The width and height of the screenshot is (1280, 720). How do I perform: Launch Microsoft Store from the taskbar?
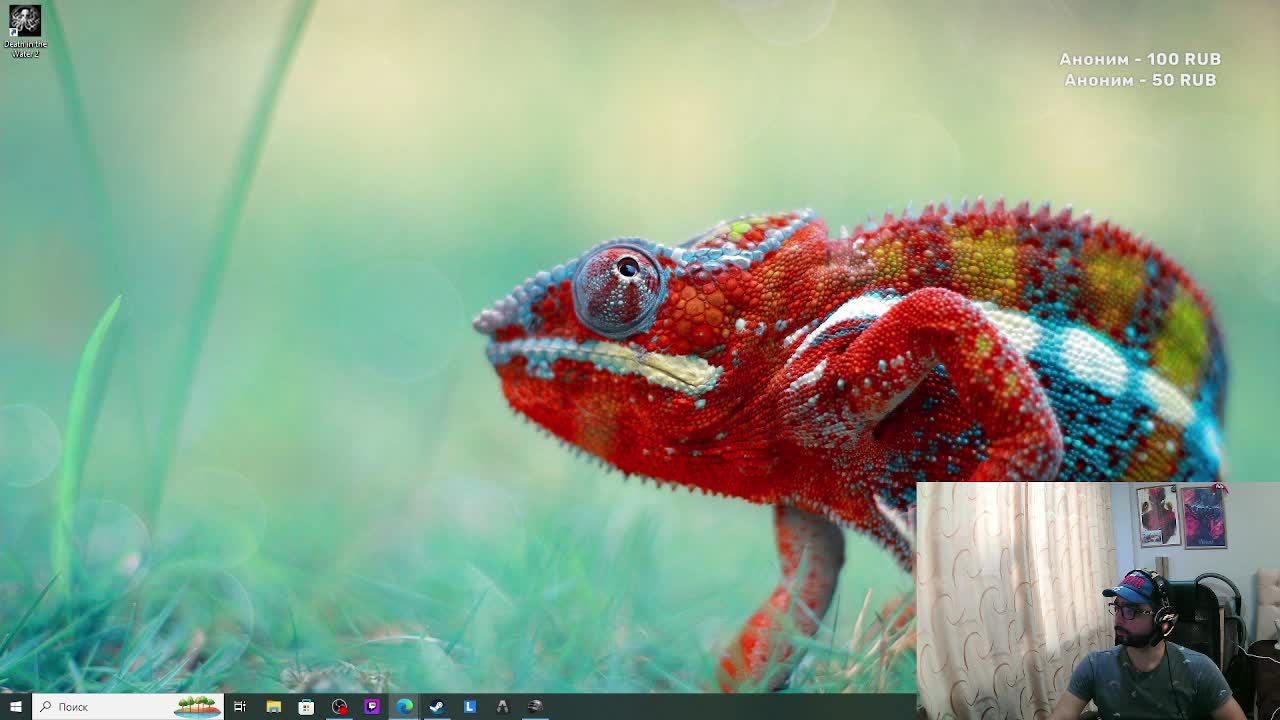(306, 706)
